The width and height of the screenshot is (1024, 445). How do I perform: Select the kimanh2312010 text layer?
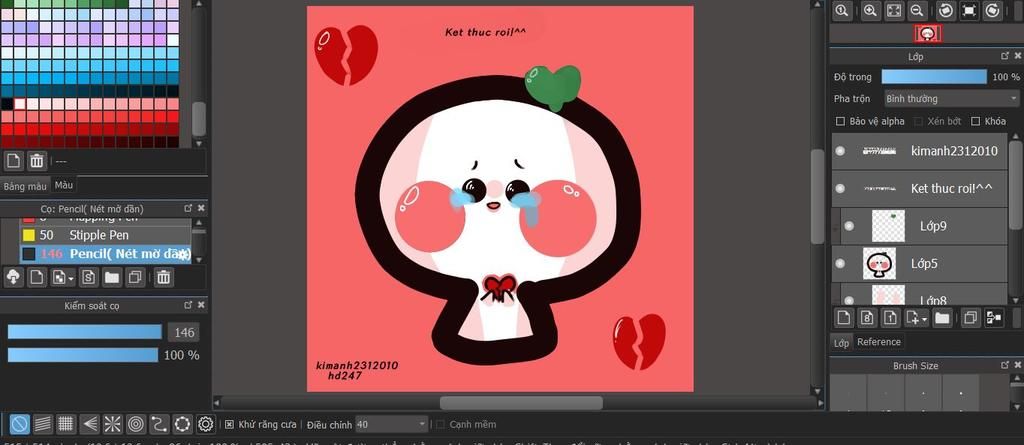click(920, 151)
